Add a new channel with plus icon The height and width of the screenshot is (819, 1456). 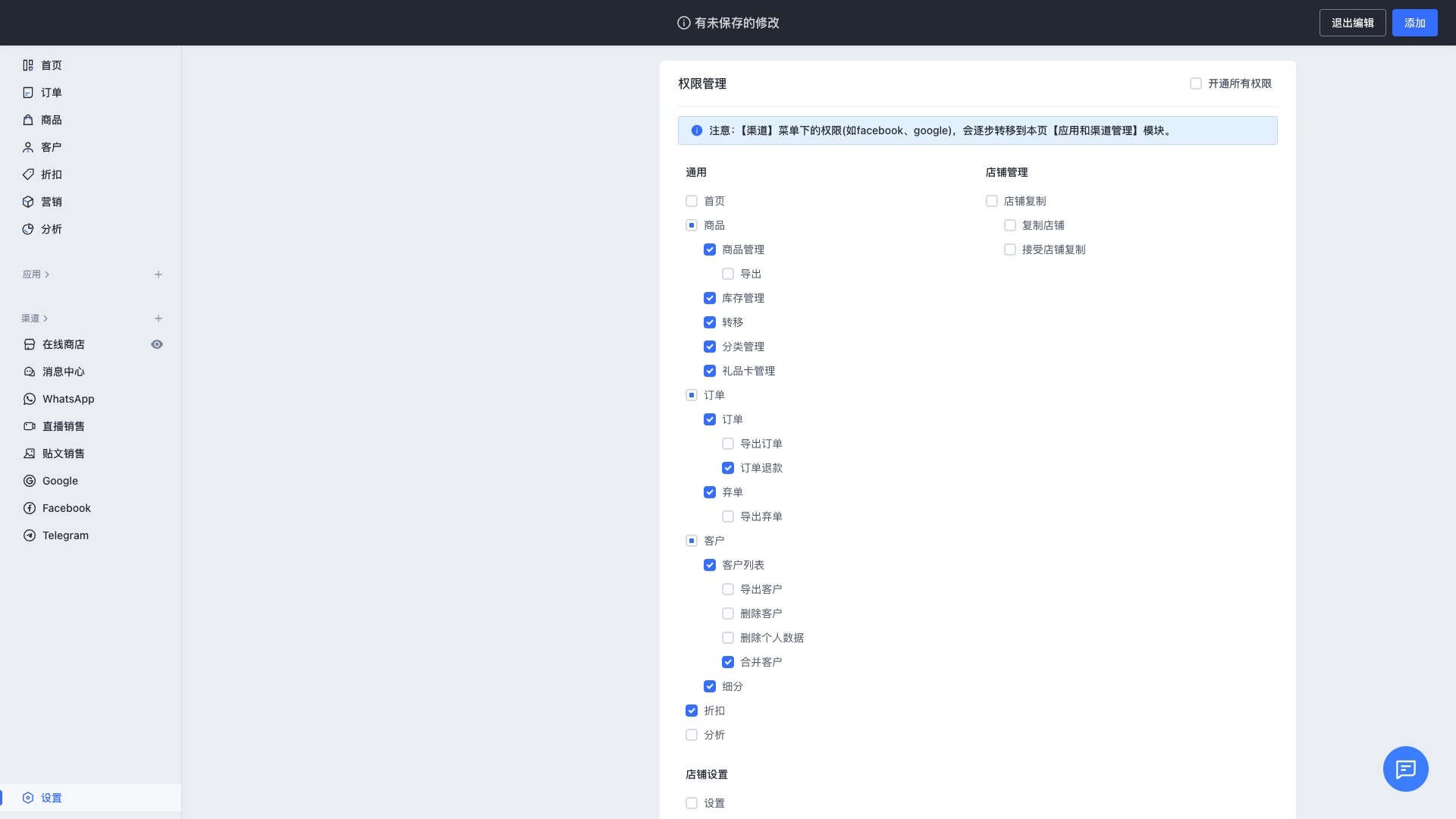(158, 318)
